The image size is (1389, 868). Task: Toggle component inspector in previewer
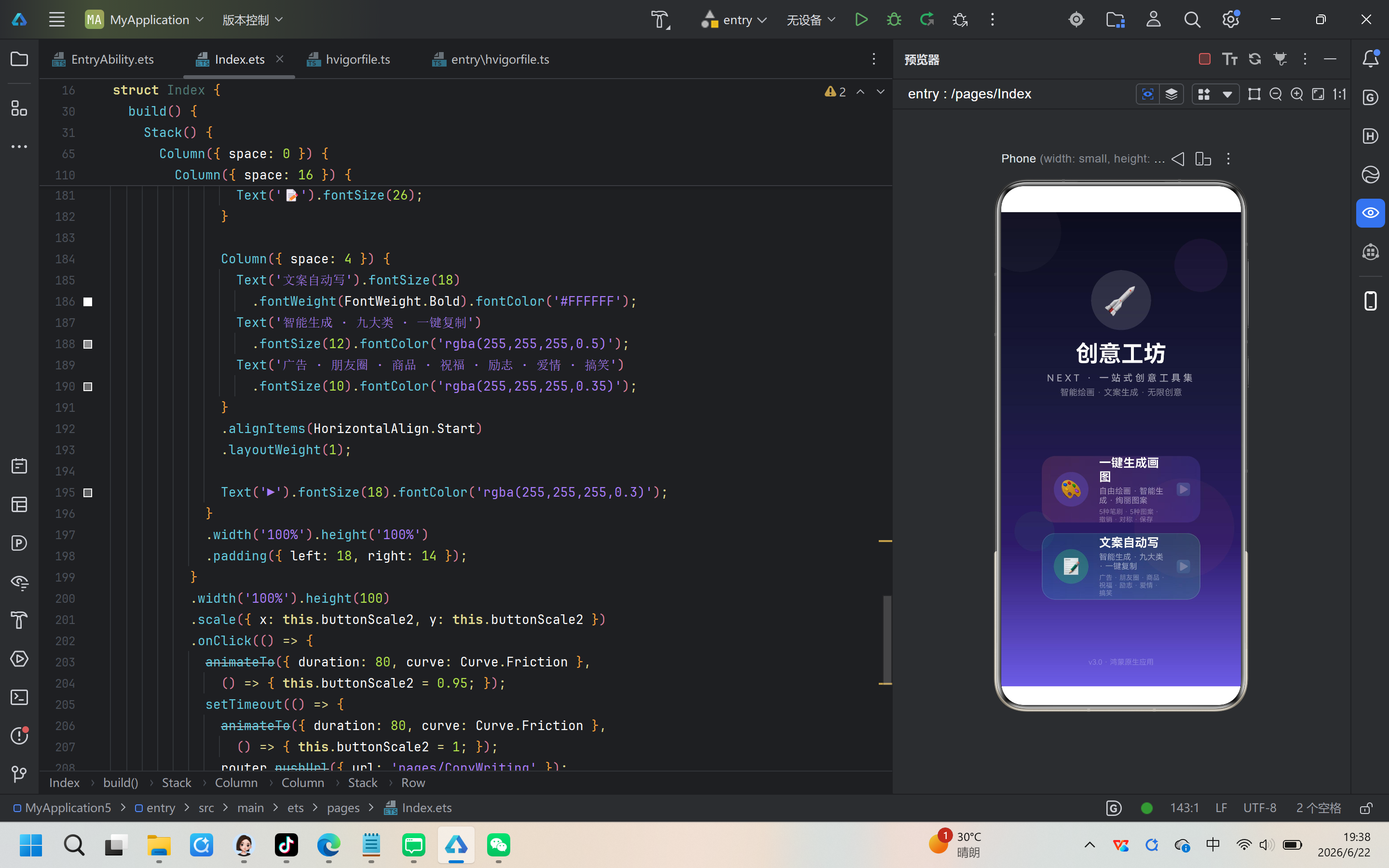[x=1147, y=94]
